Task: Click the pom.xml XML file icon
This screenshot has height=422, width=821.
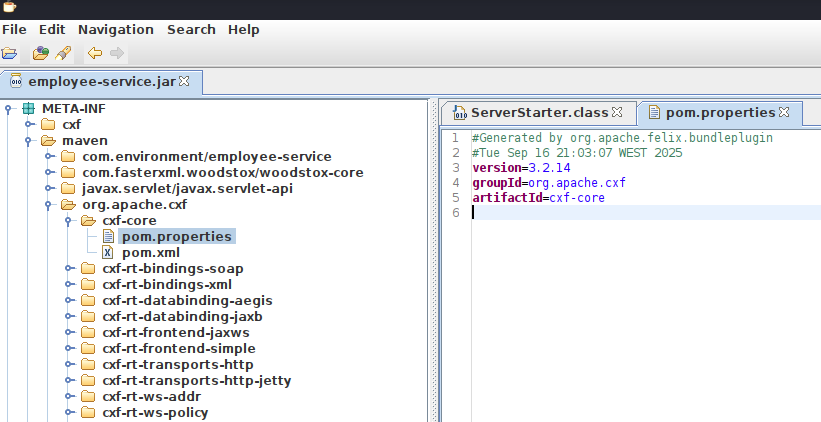Action: tap(108, 252)
